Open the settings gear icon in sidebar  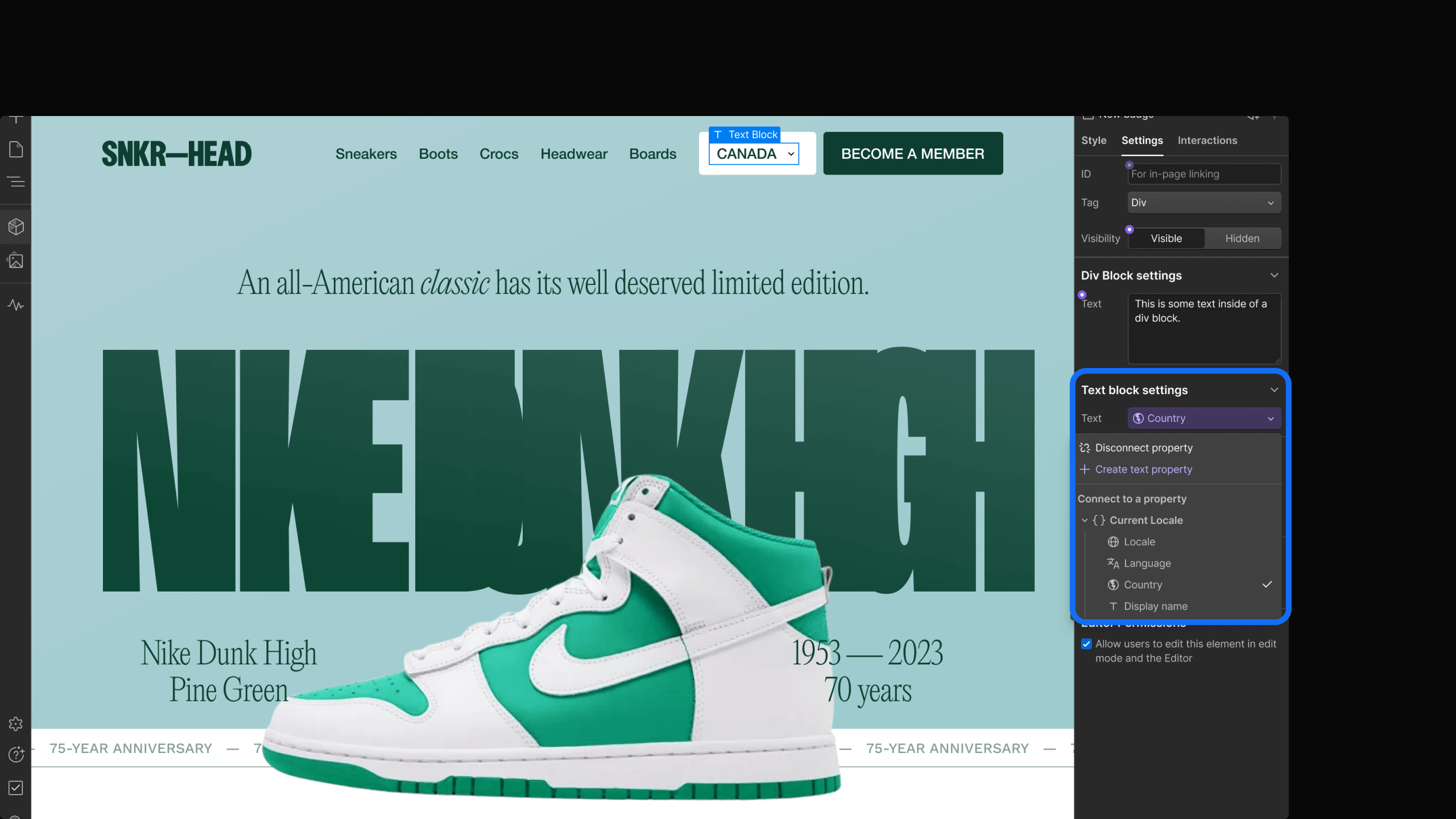[16, 723]
